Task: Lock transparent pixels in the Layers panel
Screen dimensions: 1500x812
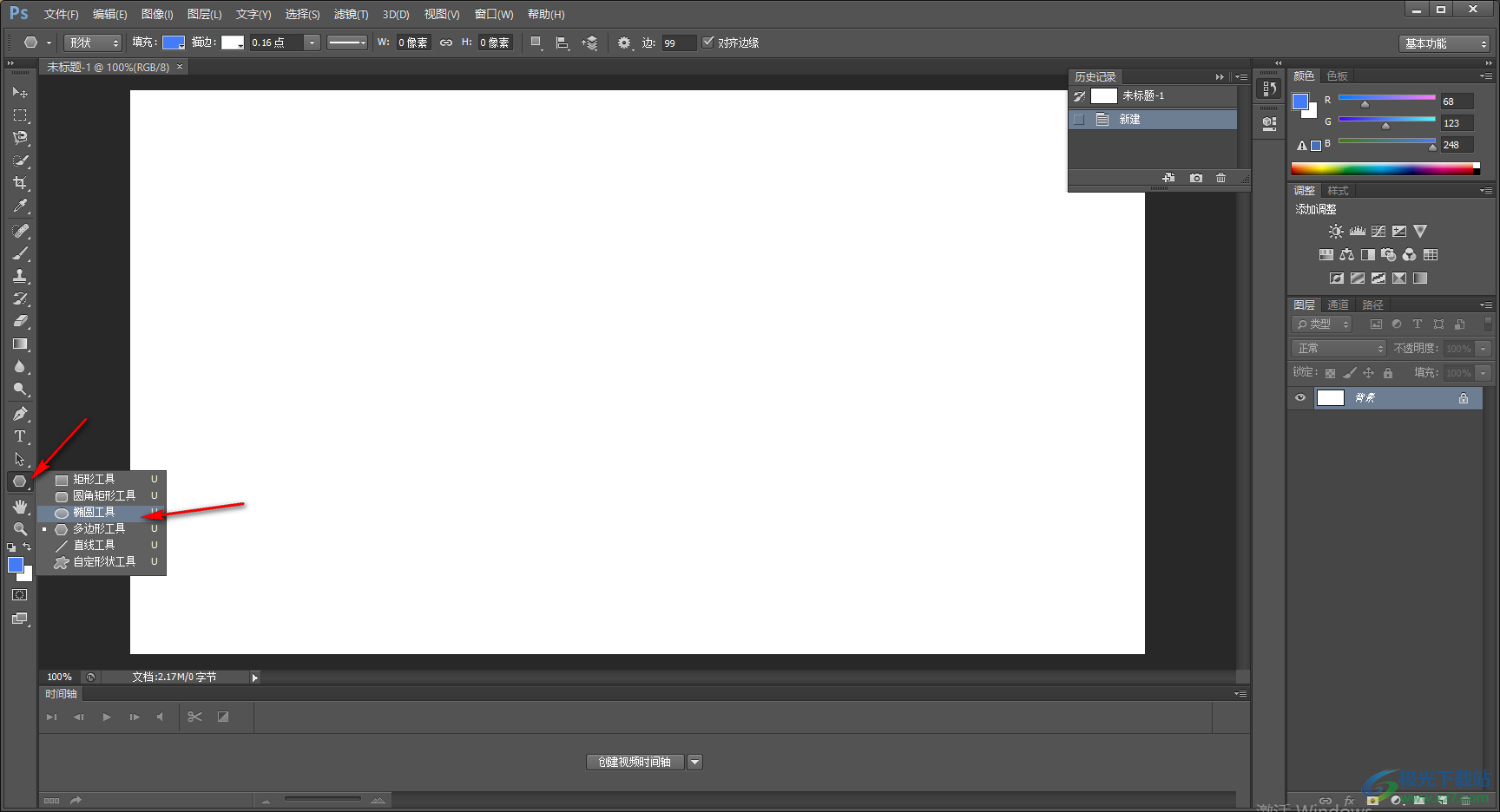Action: (x=1330, y=373)
